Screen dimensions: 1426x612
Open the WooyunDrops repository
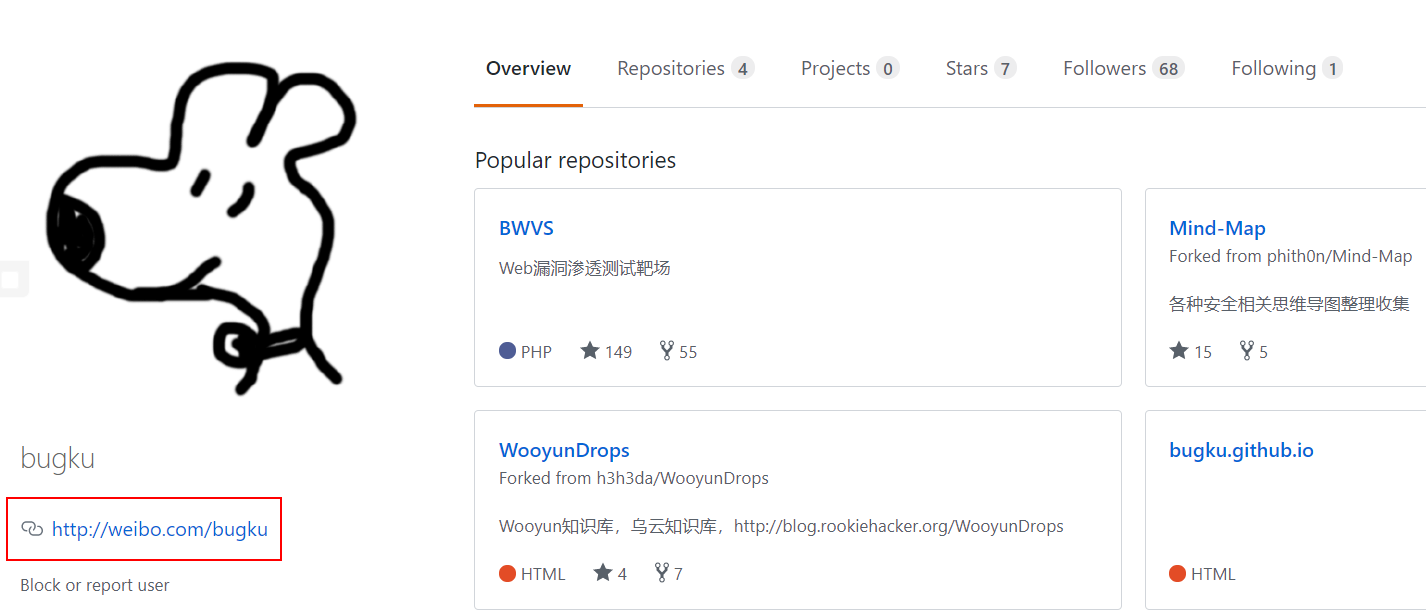564,450
